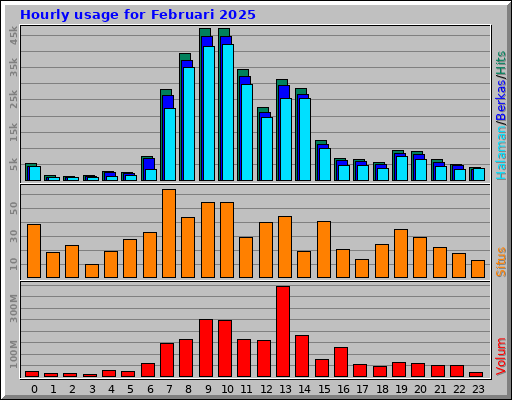Image resolution: width=512 pixels, height=400 pixels.
Task: Select the cyan Halaman bar for hour 19
Action: [x=402, y=168]
